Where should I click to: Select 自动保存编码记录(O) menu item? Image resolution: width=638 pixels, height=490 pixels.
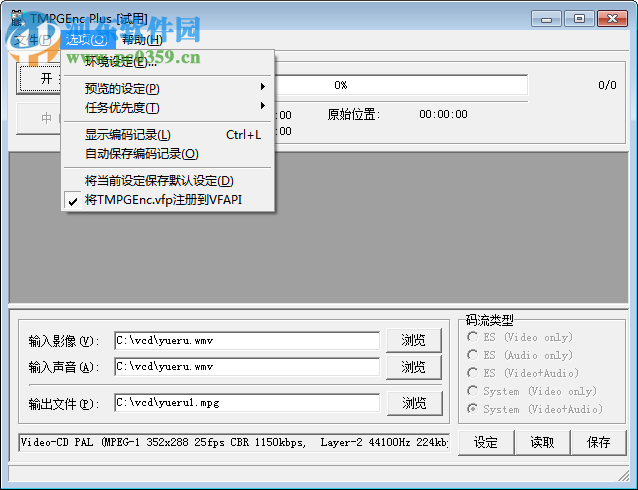click(168, 154)
